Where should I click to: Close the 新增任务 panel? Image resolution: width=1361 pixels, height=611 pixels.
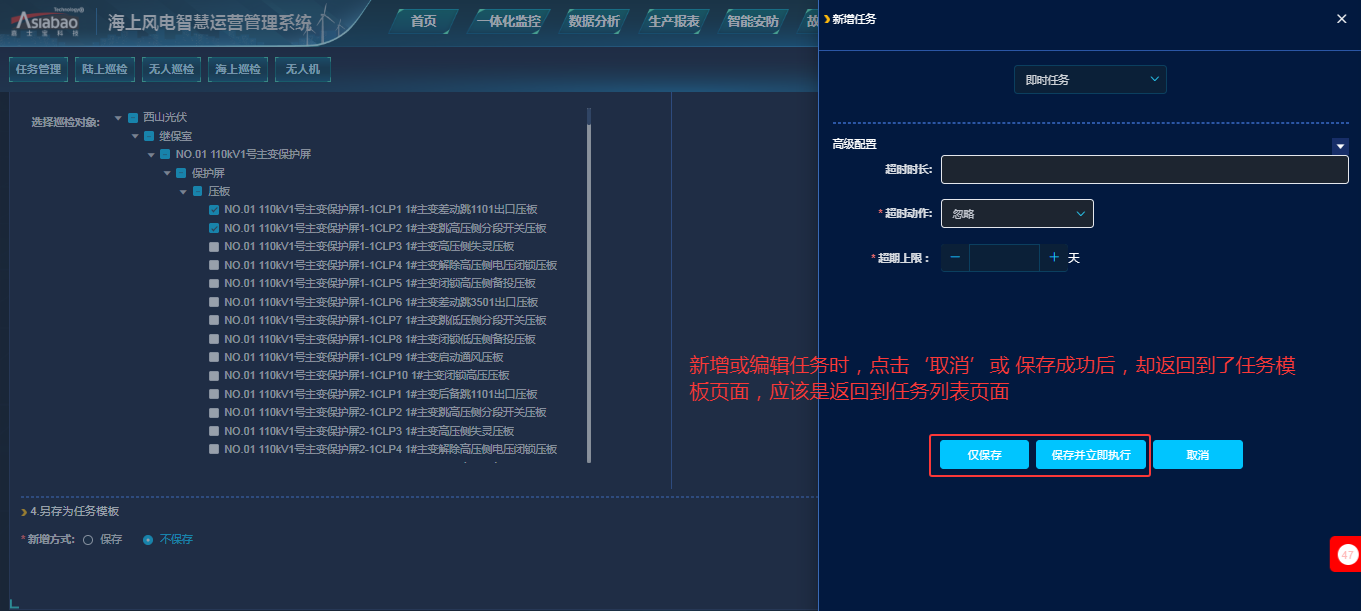click(1341, 19)
